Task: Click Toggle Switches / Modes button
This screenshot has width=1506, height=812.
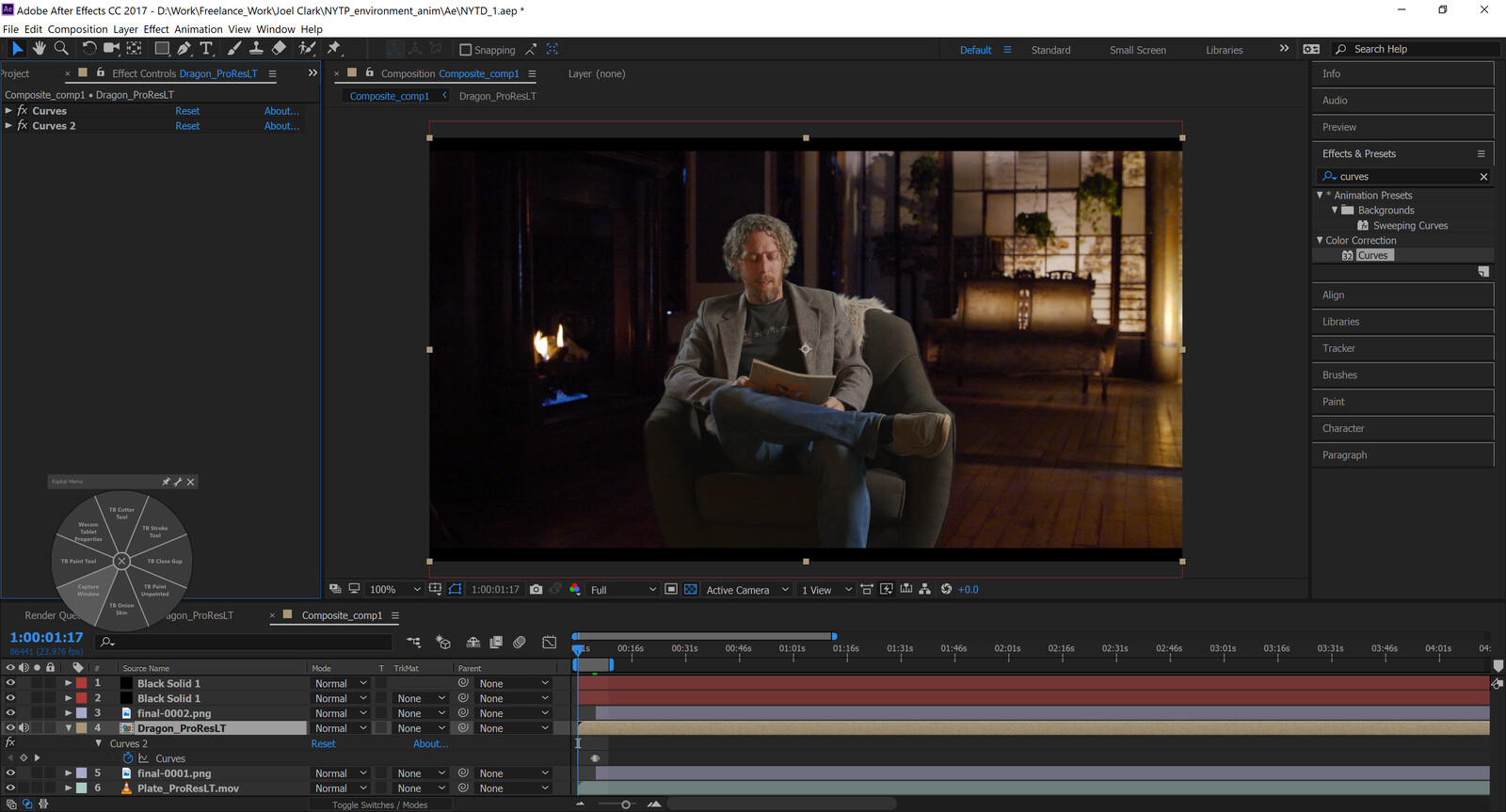Action: point(380,804)
